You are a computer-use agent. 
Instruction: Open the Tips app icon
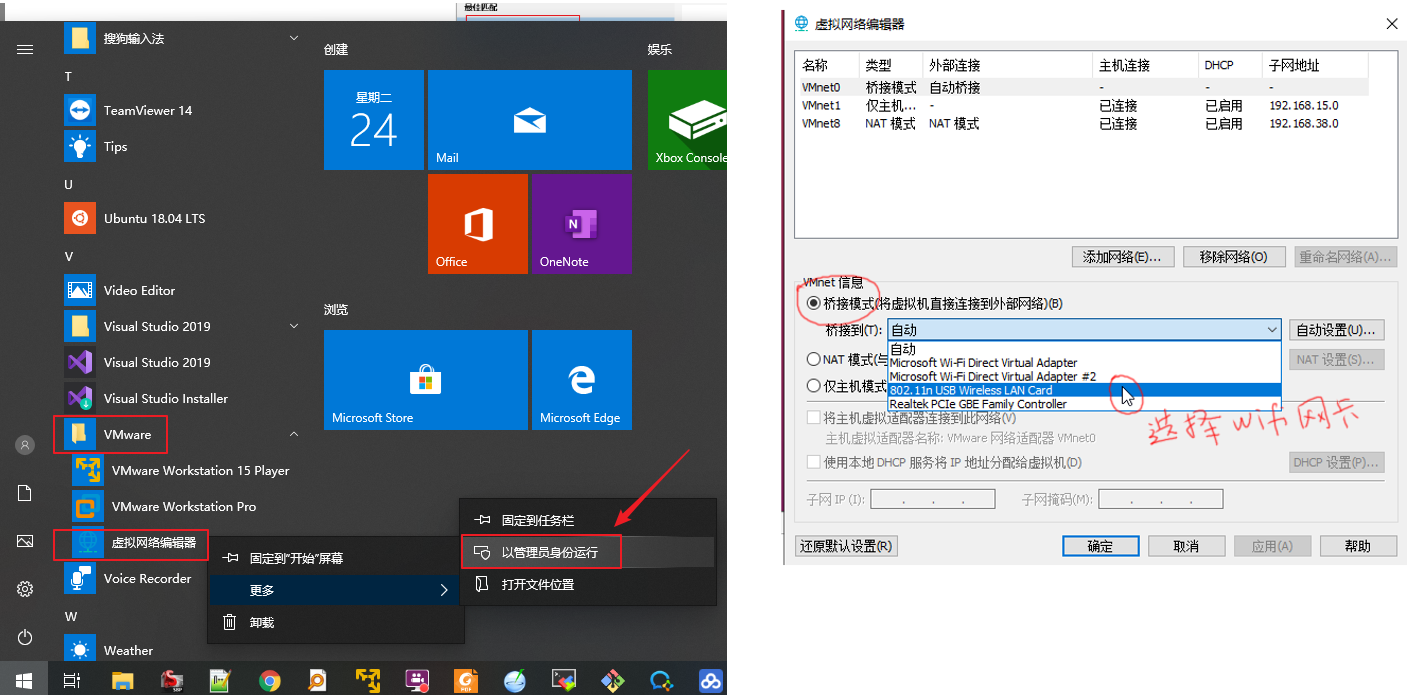point(80,146)
